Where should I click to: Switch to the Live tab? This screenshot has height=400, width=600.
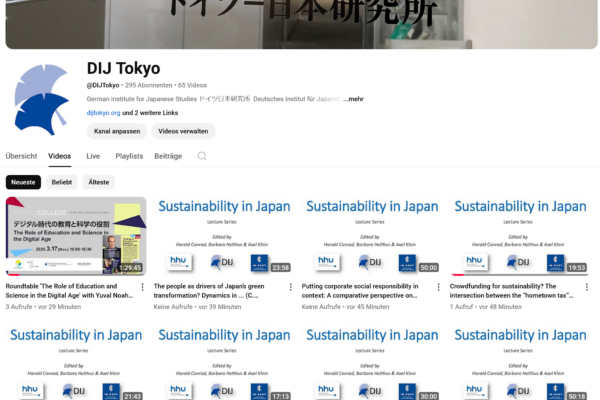point(93,156)
